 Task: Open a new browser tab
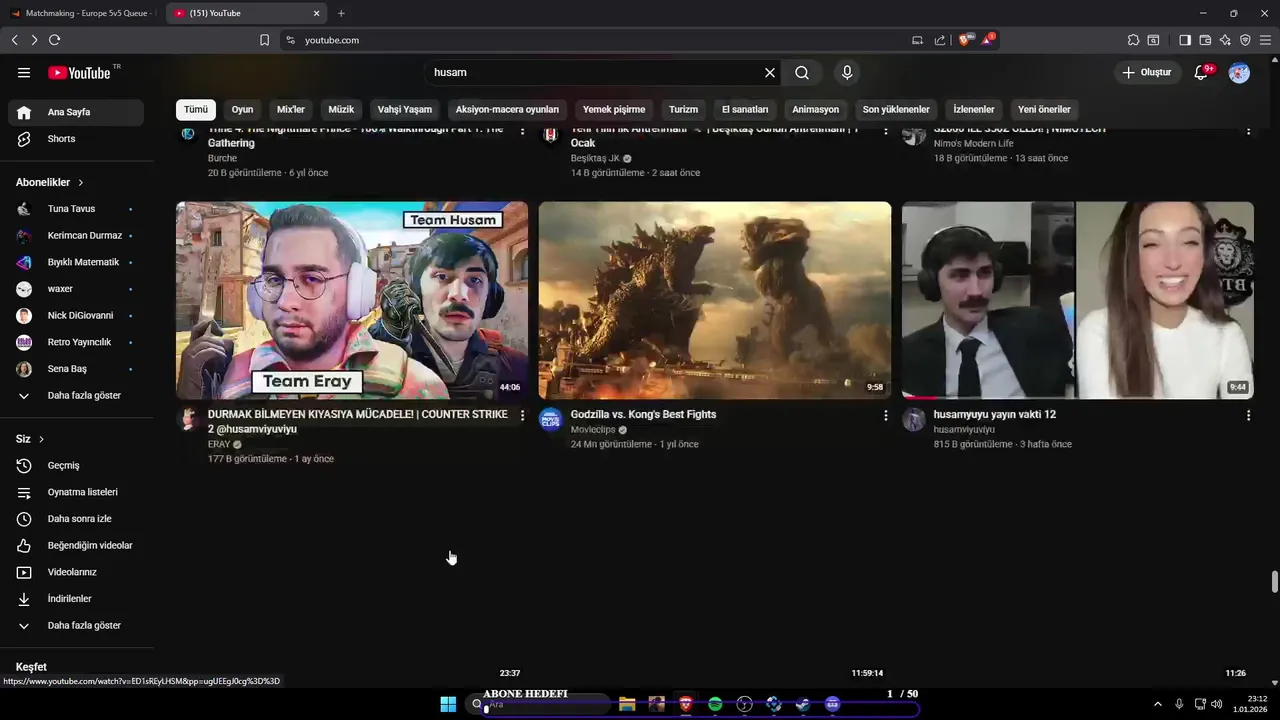[x=341, y=13]
